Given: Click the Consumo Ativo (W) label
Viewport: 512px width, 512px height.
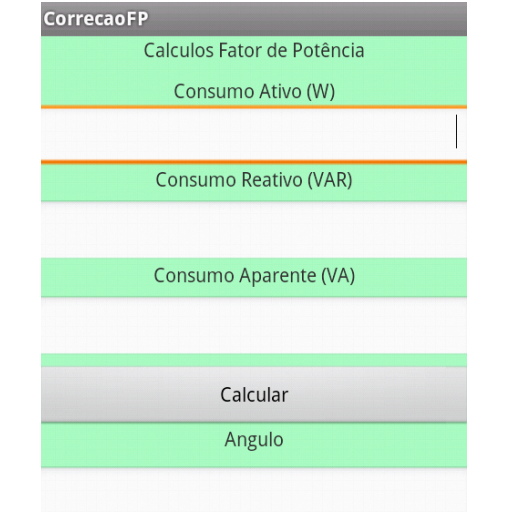Looking at the screenshot, I should click(254, 91).
